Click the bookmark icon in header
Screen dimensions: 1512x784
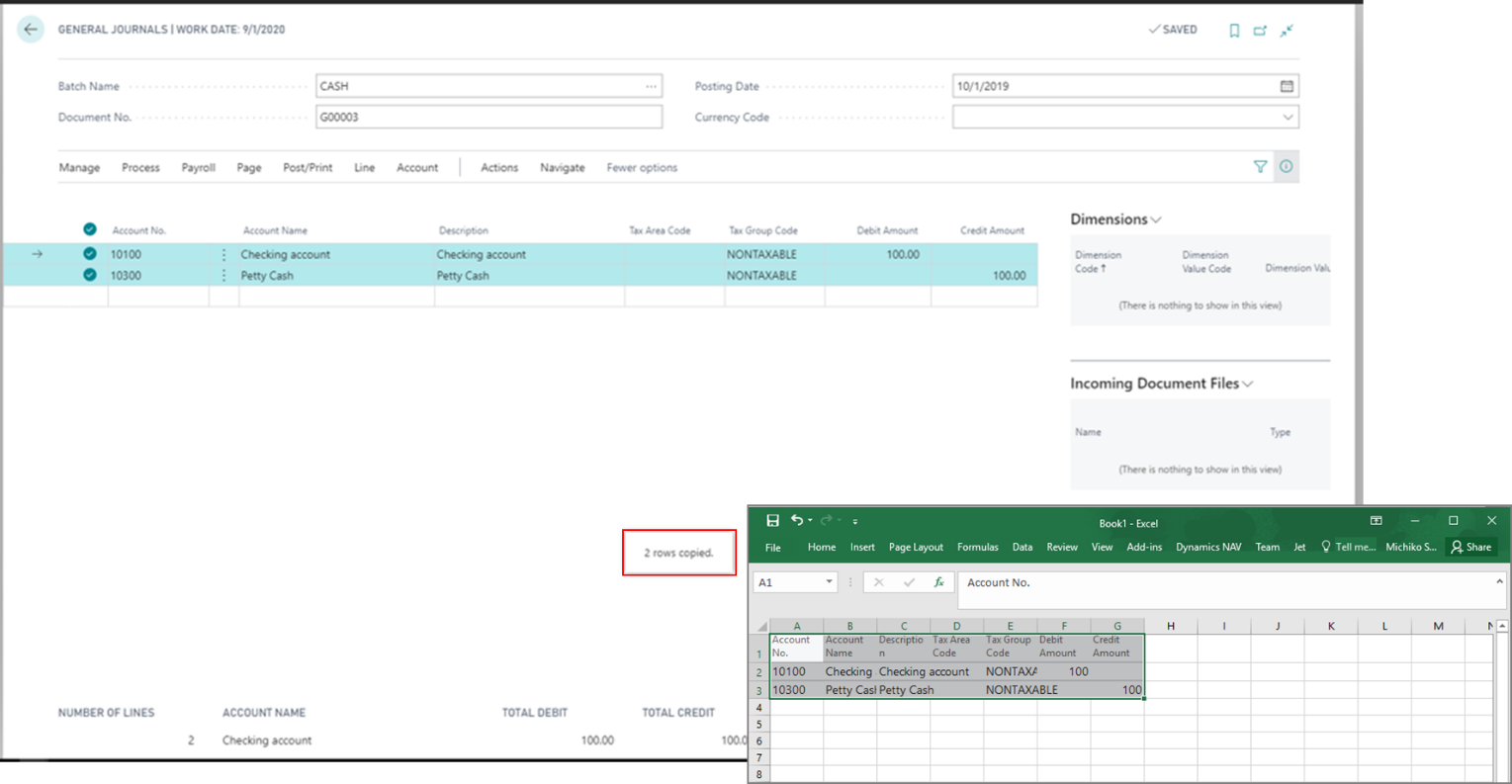coord(1234,31)
